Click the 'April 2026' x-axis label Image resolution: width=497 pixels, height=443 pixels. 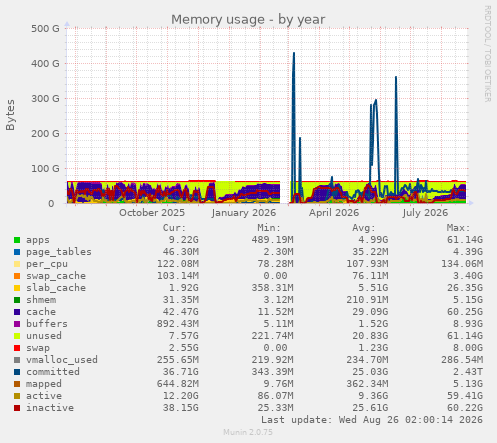334,213
